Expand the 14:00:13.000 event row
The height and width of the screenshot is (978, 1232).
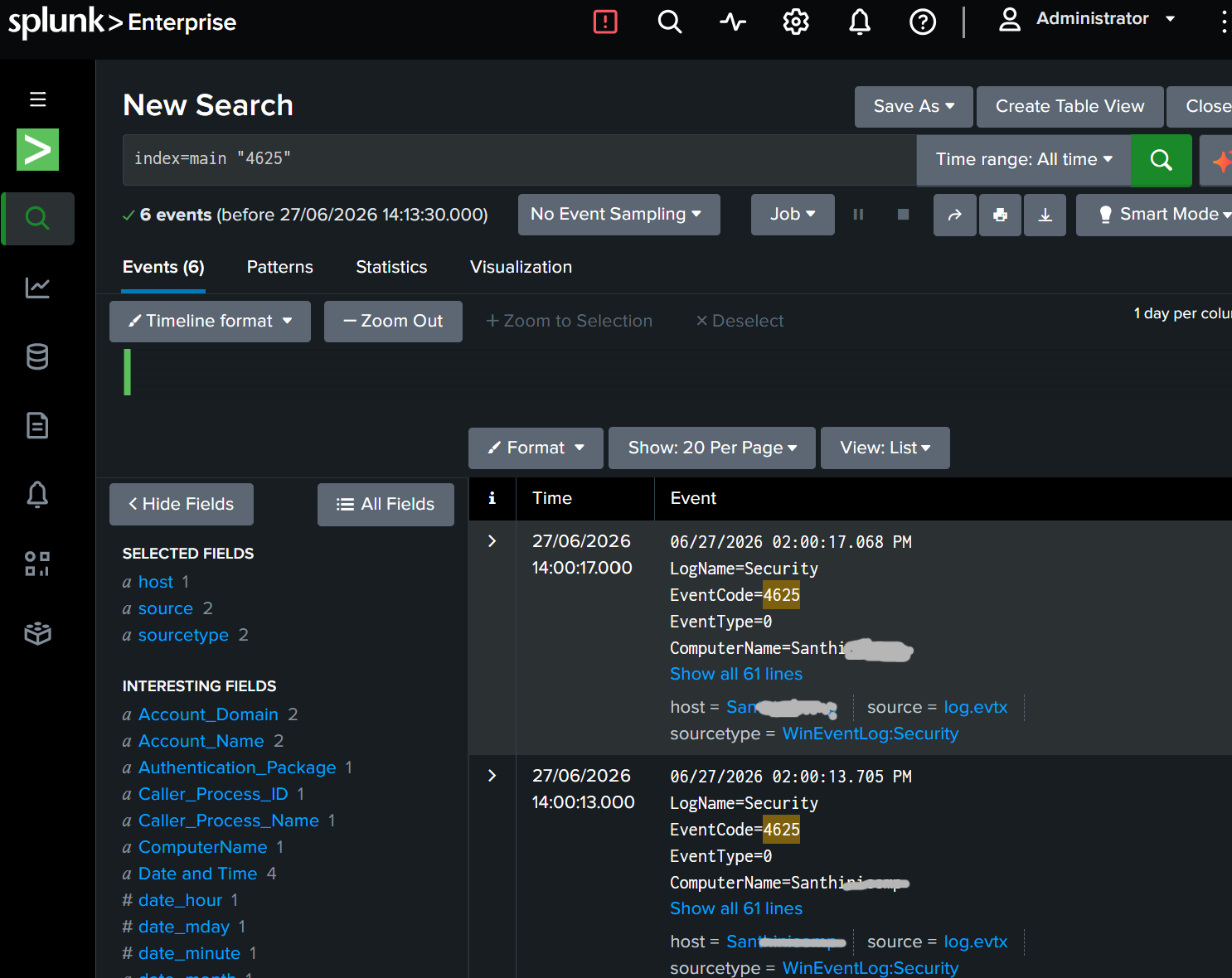(x=492, y=776)
